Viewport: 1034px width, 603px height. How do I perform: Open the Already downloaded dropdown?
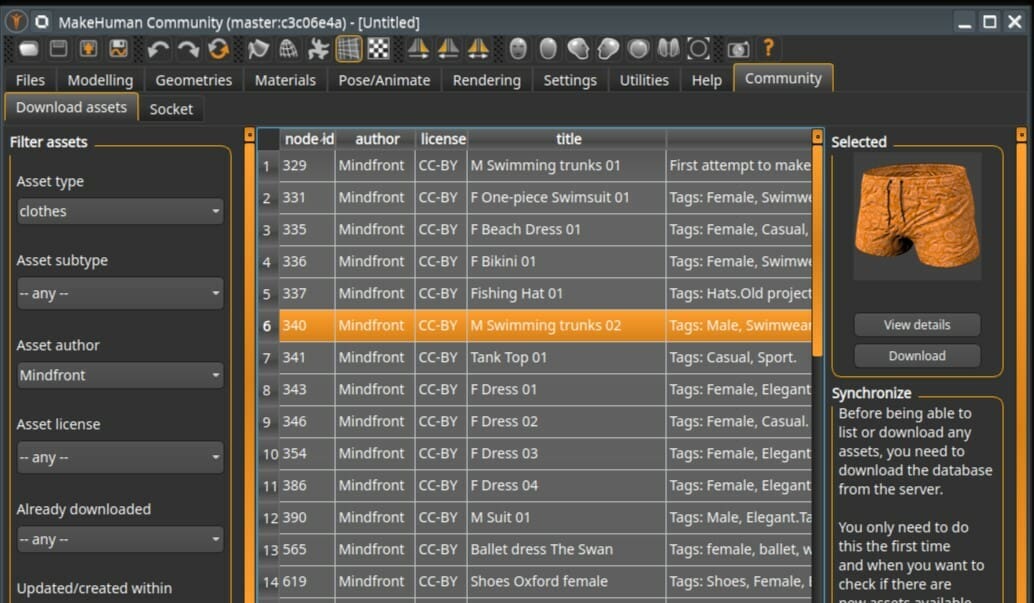coord(120,539)
